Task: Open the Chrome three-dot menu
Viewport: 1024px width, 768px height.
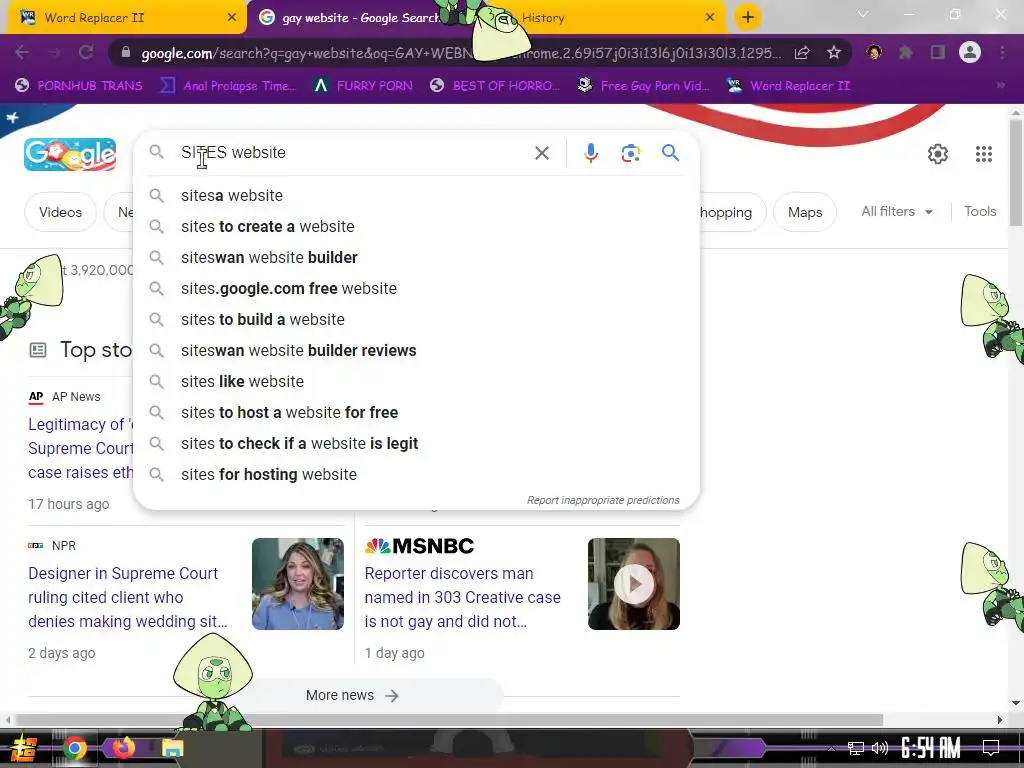Action: [1002, 52]
